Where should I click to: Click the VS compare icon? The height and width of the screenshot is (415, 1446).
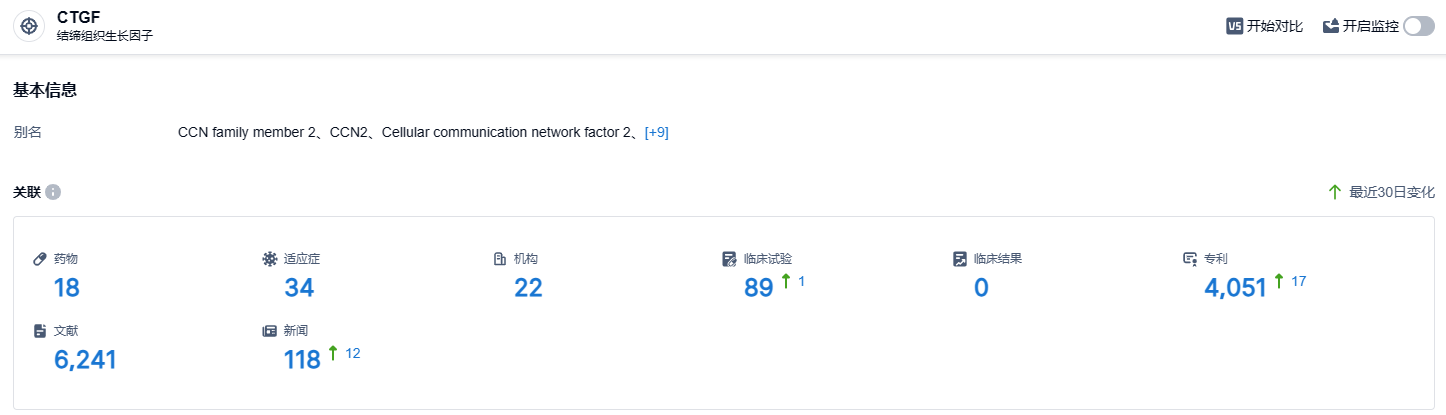pos(1234,26)
